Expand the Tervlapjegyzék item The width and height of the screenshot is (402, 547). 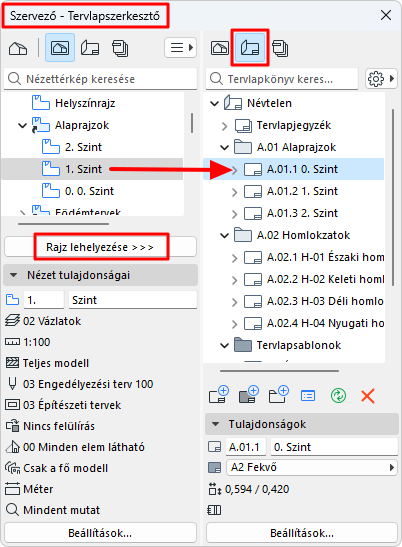(224, 126)
